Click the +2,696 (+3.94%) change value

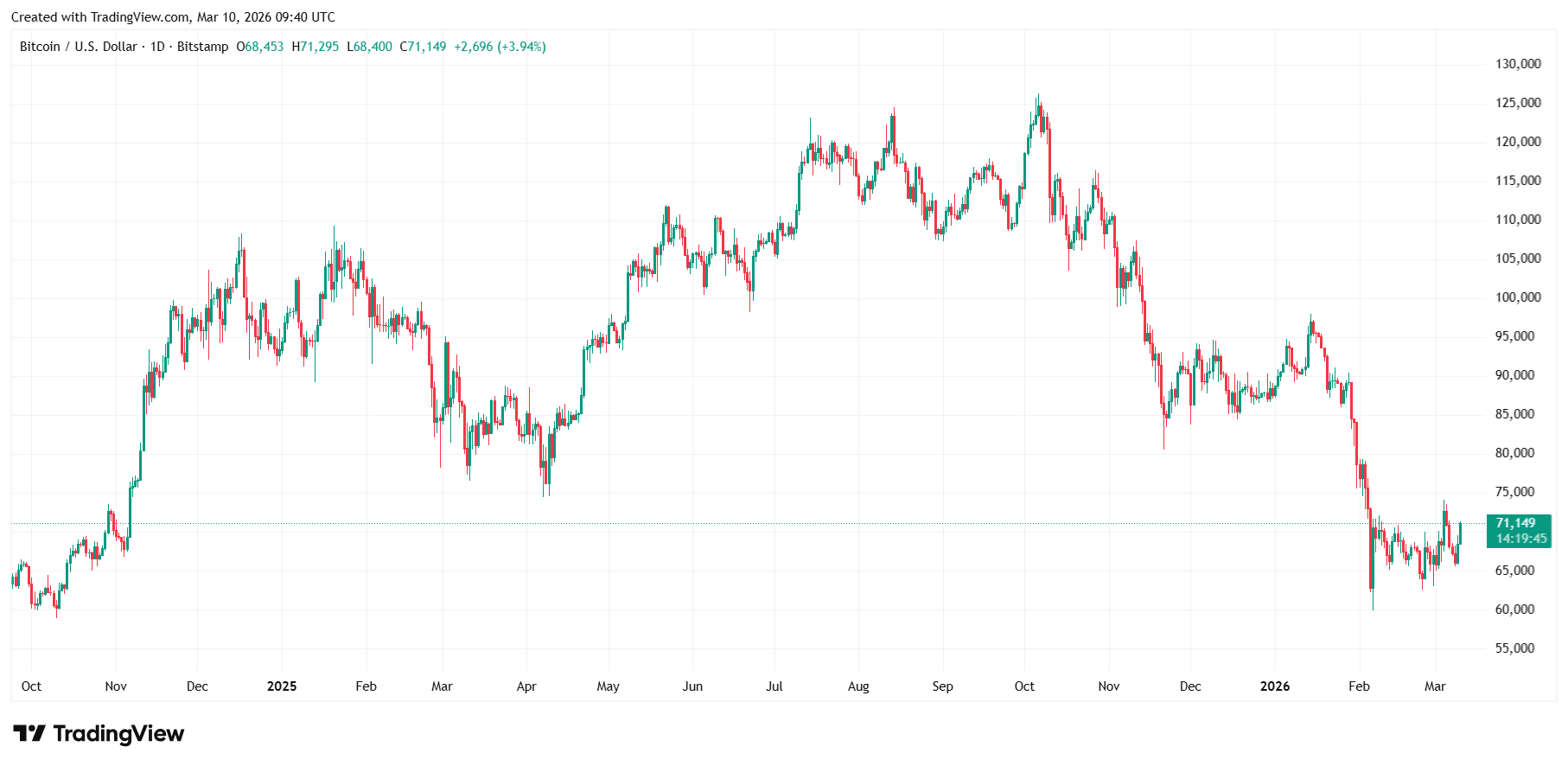500,47
